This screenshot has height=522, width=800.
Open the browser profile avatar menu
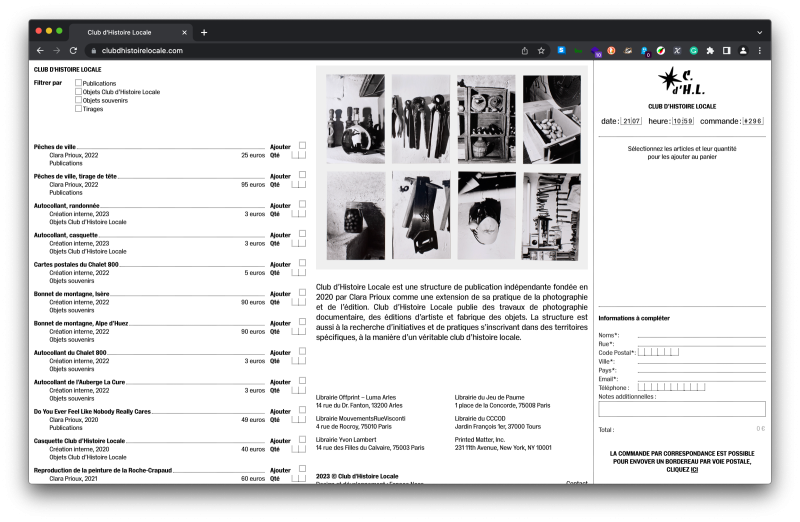pyautogui.click(x=743, y=50)
